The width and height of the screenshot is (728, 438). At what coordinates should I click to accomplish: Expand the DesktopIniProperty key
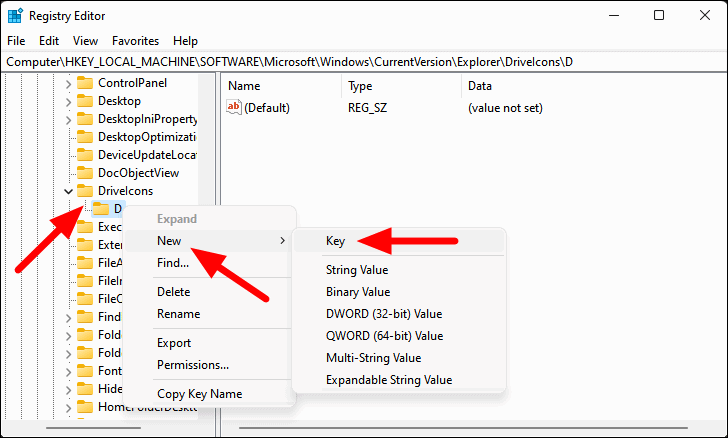point(68,120)
